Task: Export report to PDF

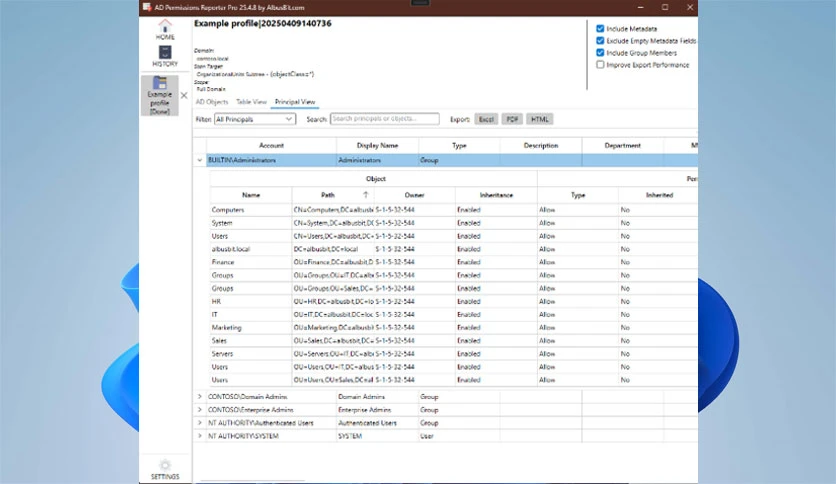Action: pos(512,119)
